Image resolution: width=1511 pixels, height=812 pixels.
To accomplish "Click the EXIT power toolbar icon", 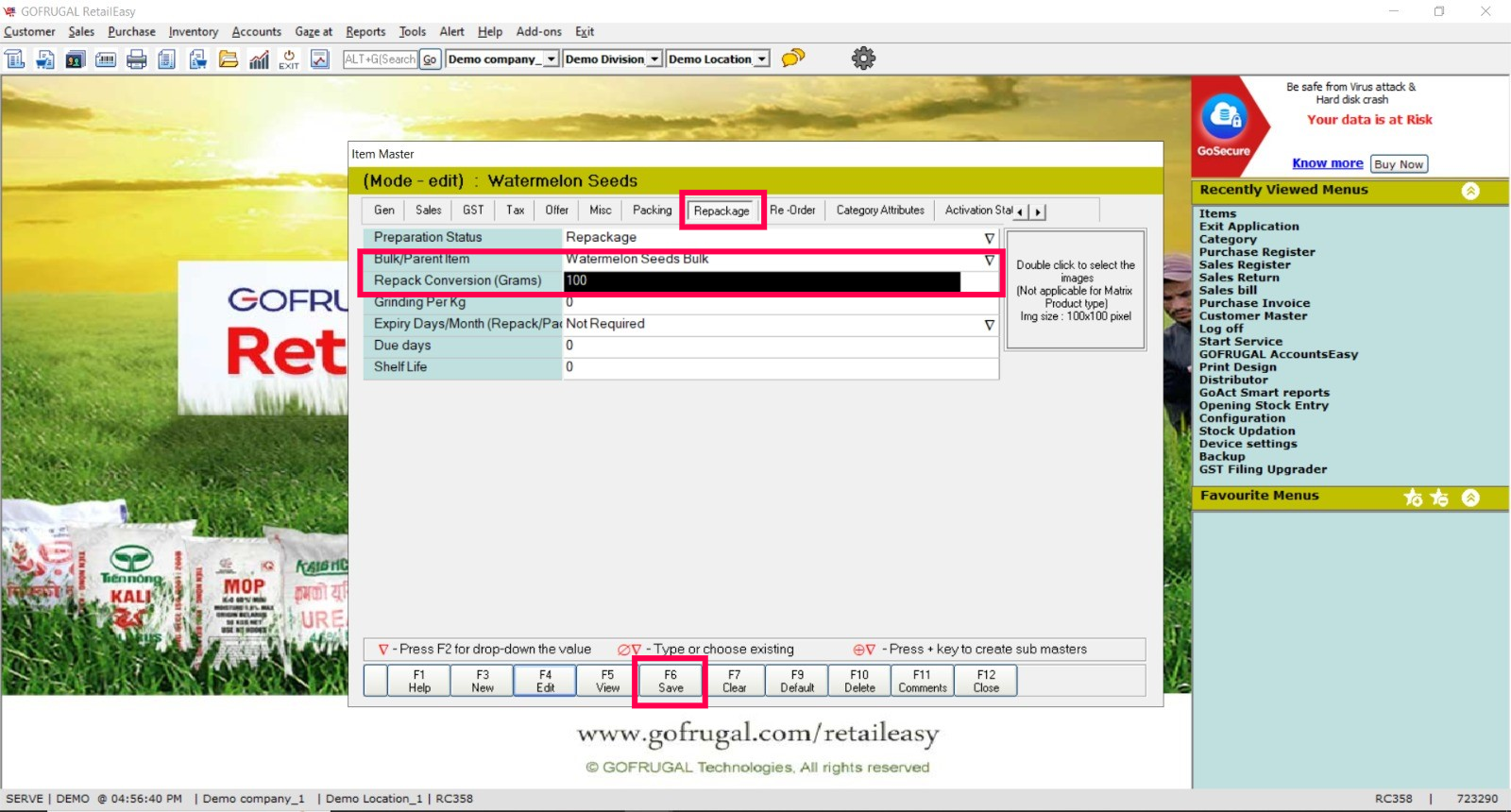I will point(289,59).
